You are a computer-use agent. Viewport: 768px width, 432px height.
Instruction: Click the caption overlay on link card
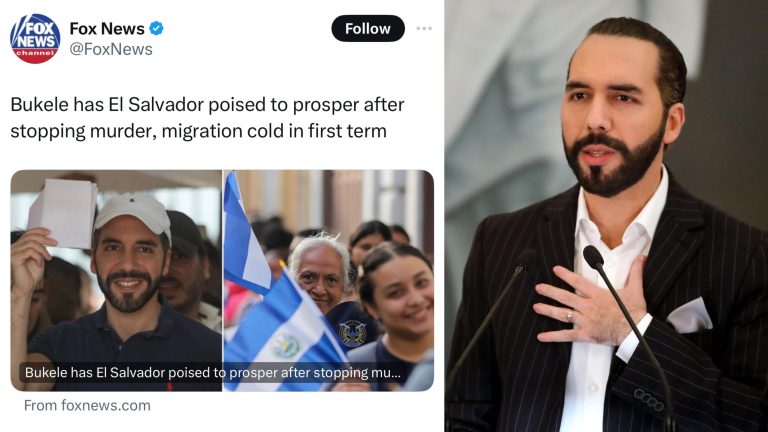point(213,373)
